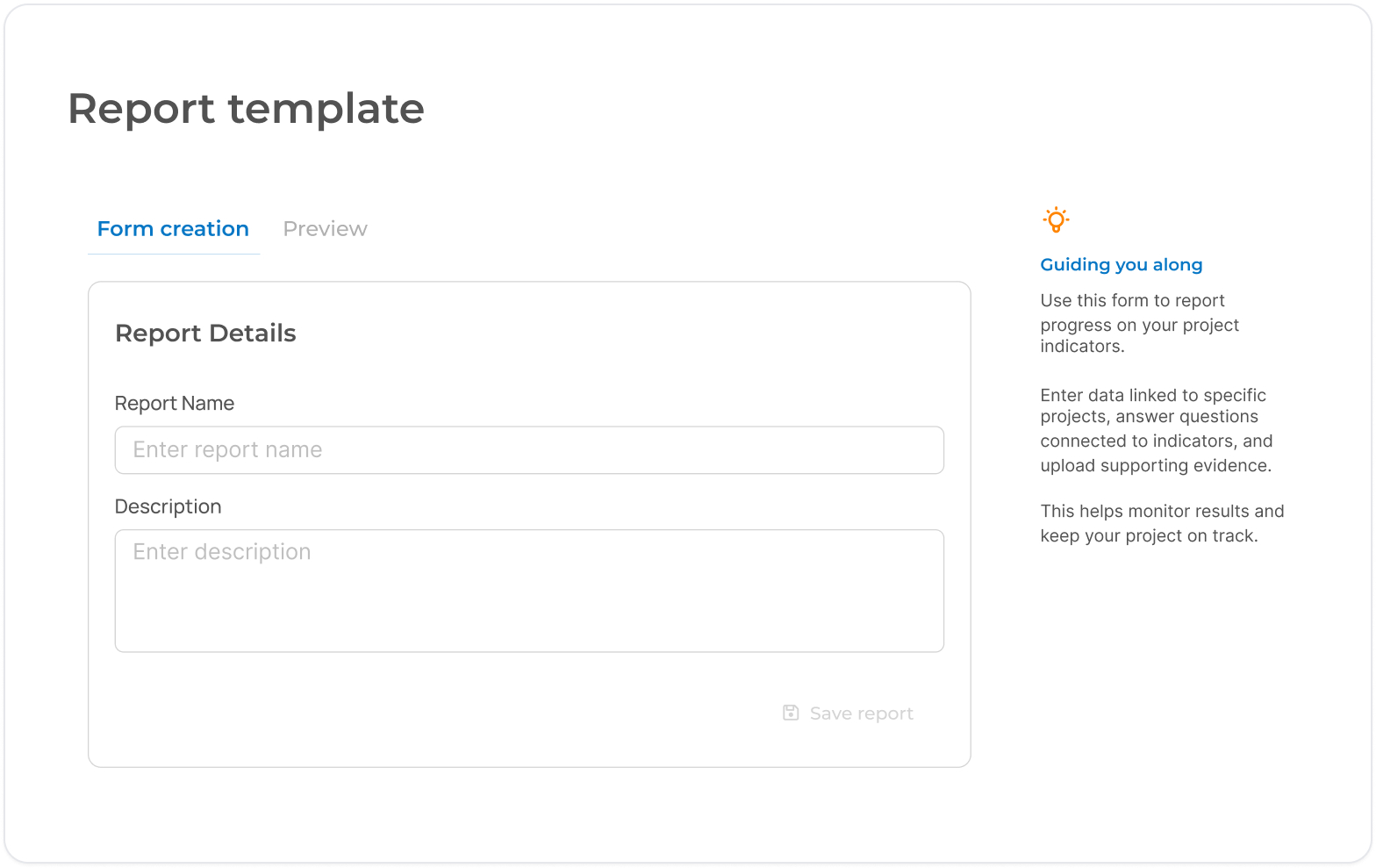The width and height of the screenshot is (1376, 868).
Task: Click the 'Use this form to report' line
Action: click(x=1132, y=301)
